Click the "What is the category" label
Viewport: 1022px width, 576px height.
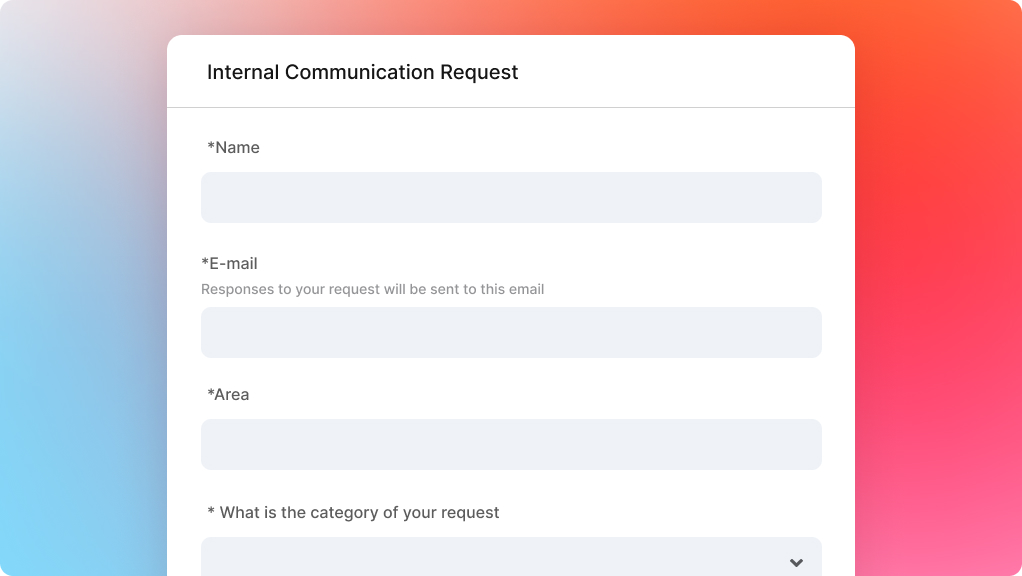[353, 512]
